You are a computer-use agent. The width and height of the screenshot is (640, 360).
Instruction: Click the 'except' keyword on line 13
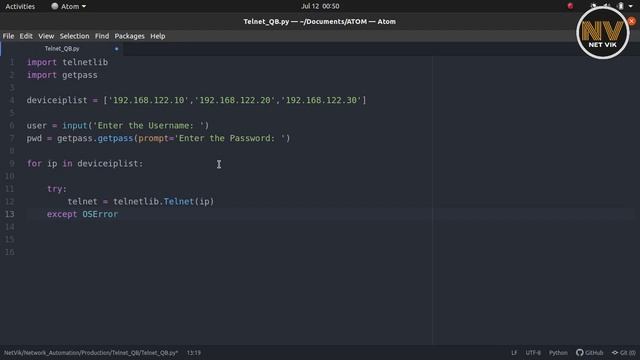coord(62,214)
